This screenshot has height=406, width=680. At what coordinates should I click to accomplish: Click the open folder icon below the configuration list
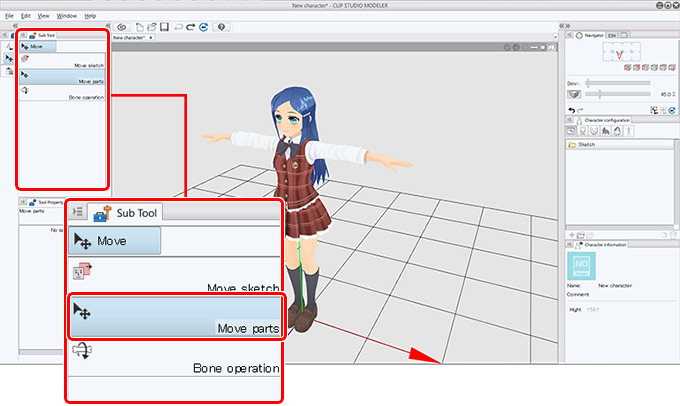(x=581, y=235)
